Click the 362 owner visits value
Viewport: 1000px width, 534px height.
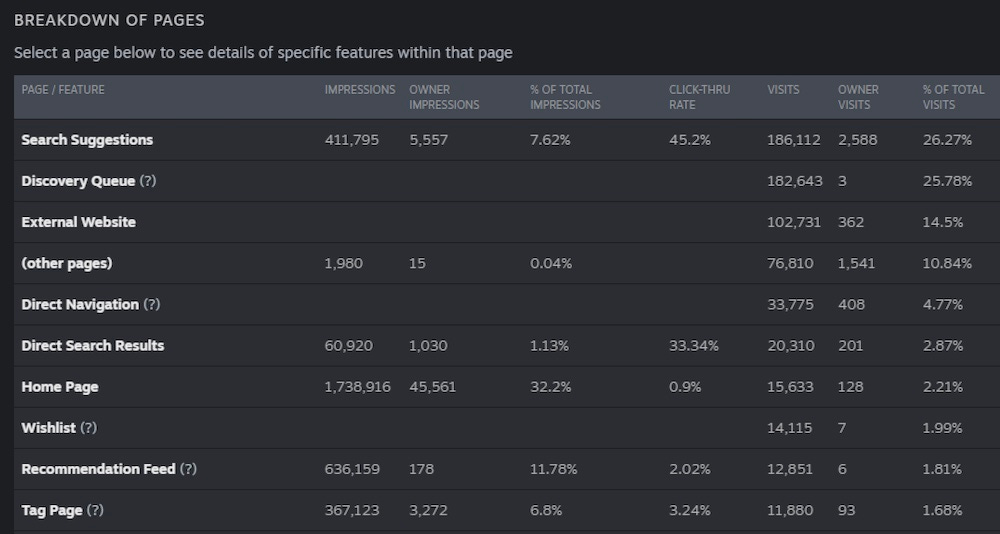pos(851,222)
